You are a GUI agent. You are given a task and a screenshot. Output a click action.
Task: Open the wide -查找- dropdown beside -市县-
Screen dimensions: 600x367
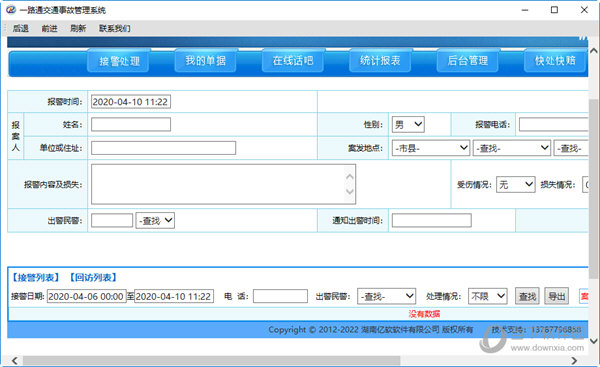click(x=512, y=148)
